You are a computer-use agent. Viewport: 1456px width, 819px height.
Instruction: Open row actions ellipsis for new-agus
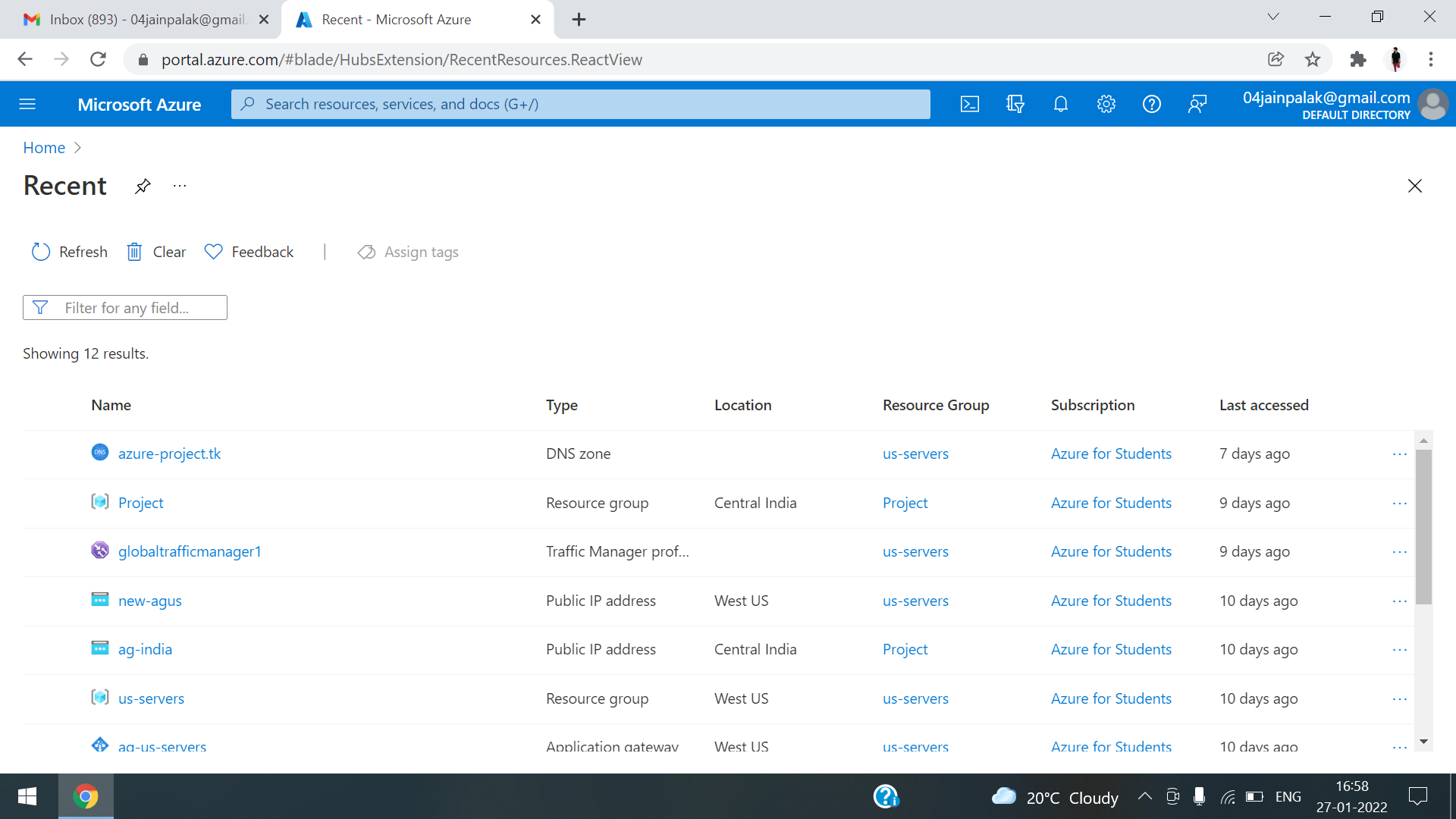pyautogui.click(x=1400, y=601)
